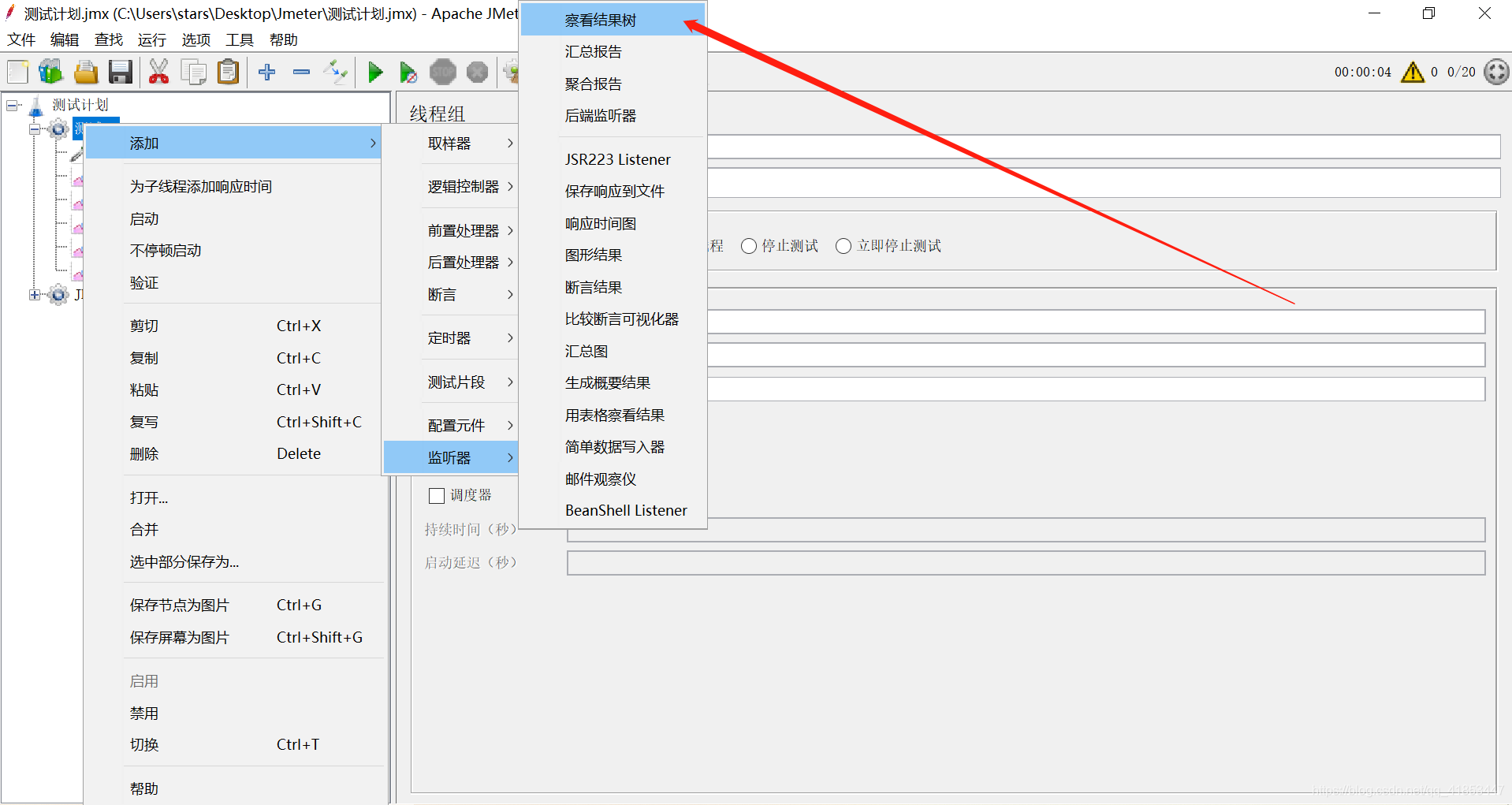Click the warning triangle log icon
The image size is (1512, 805).
[x=1413, y=72]
